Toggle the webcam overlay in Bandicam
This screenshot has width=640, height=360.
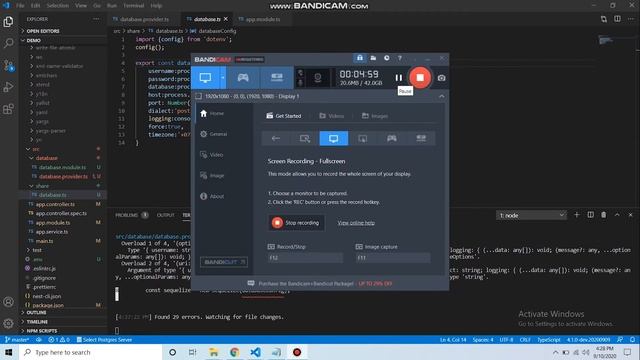coord(318,78)
